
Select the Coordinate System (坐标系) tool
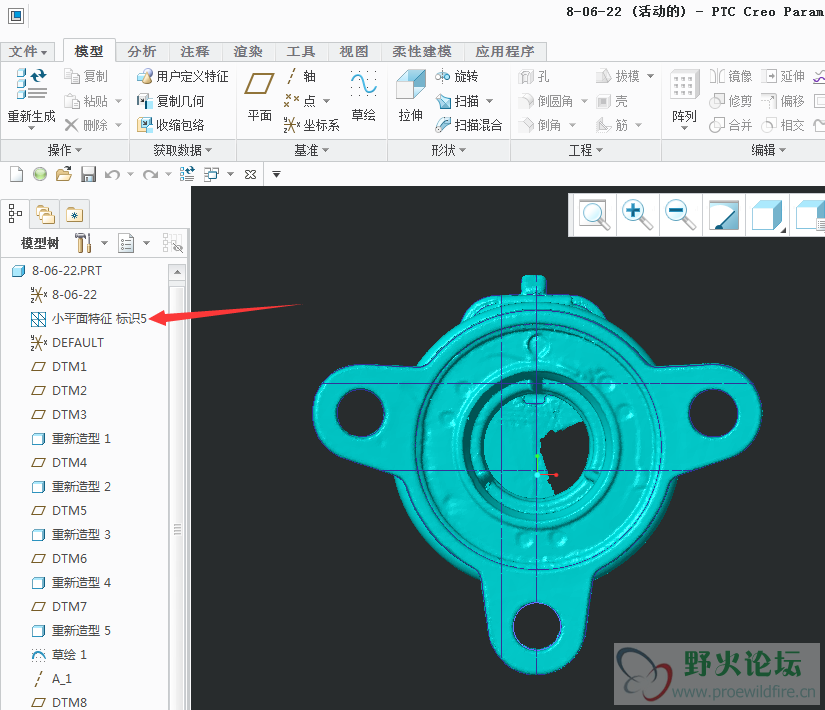(x=311, y=125)
